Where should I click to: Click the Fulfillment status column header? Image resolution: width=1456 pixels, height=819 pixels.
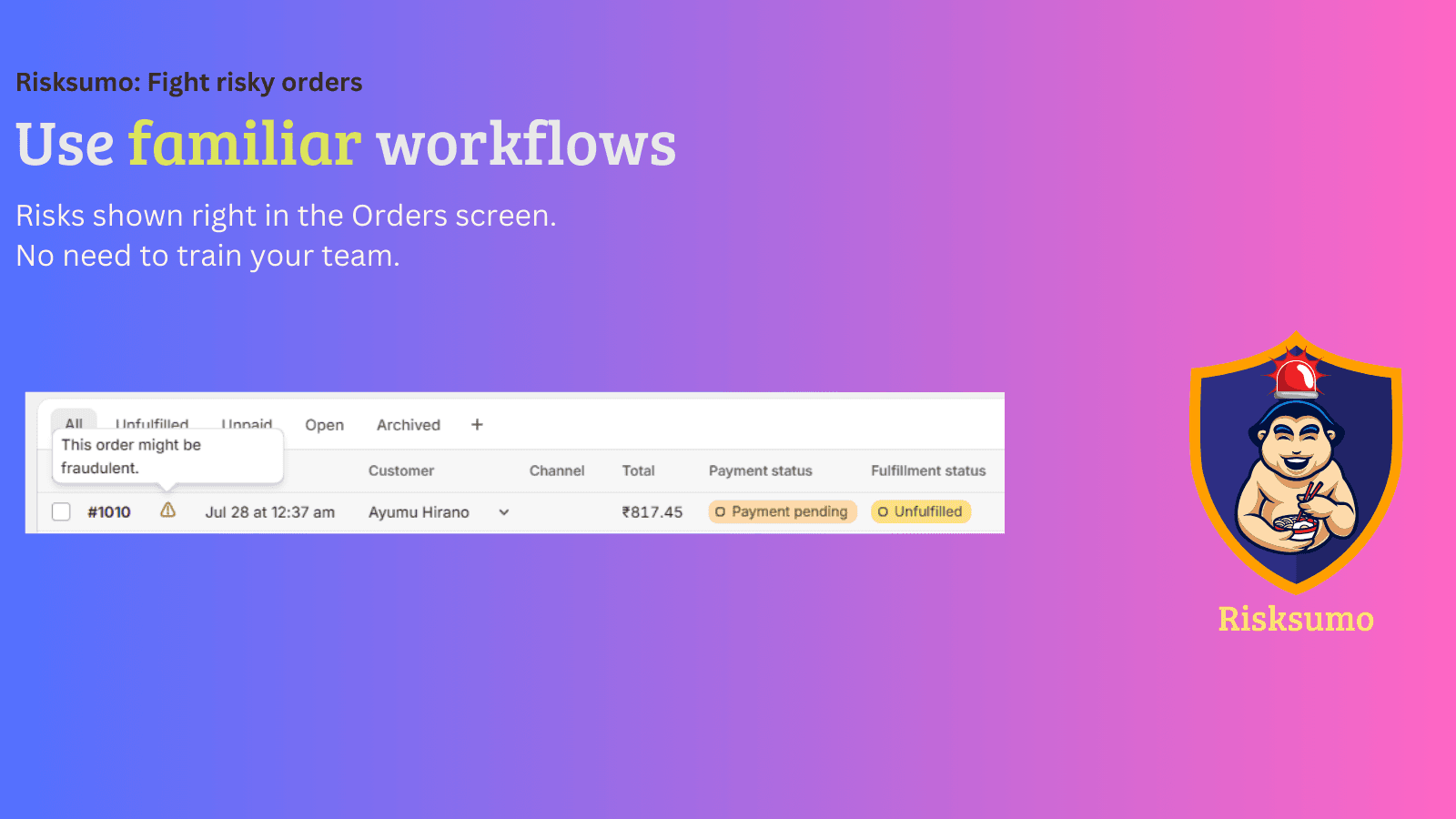tap(927, 470)
